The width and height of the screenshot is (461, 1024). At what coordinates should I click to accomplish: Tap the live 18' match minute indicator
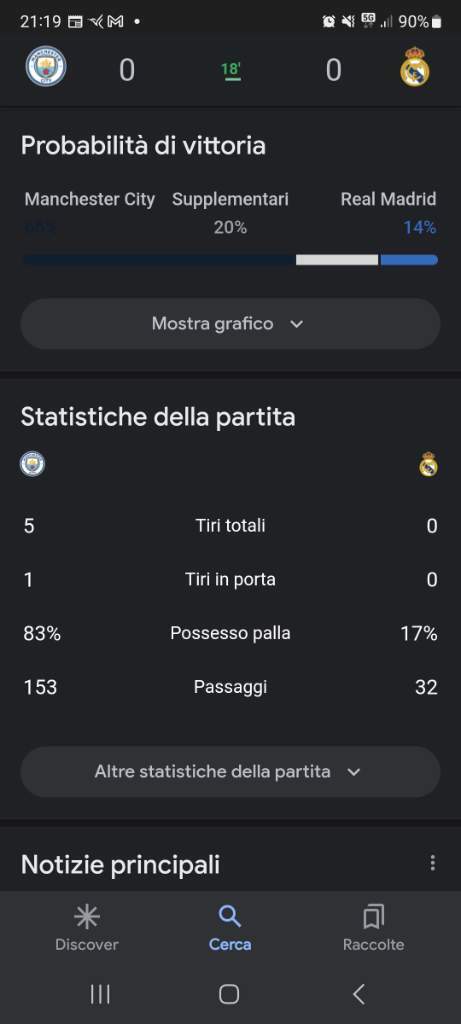(x=230, y=69)
